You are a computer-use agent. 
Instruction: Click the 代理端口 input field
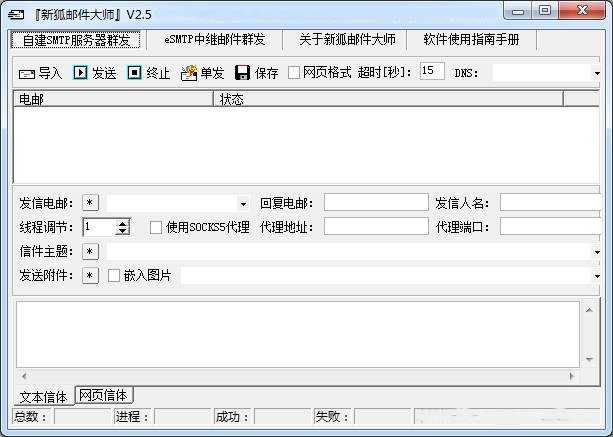click(x=550, y=227)
